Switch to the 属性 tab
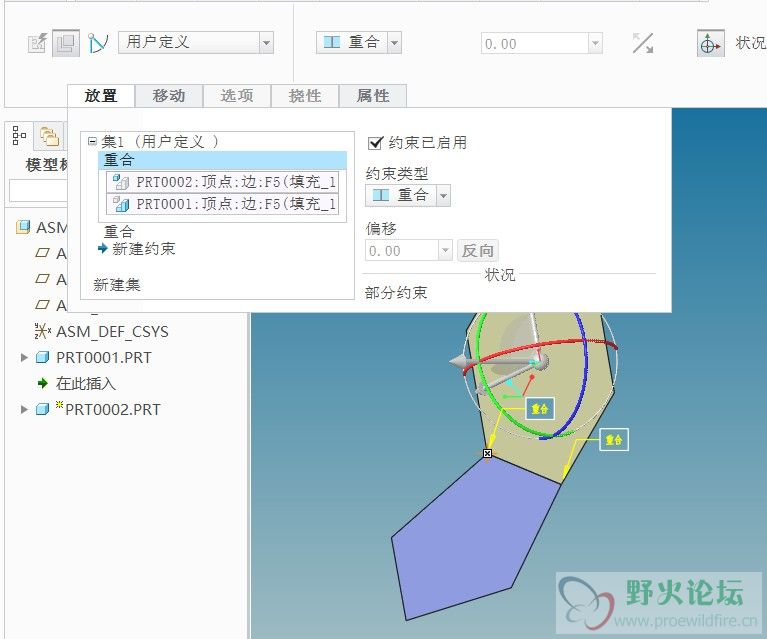This screenshot has width=767, height=639. pos(373,95)
